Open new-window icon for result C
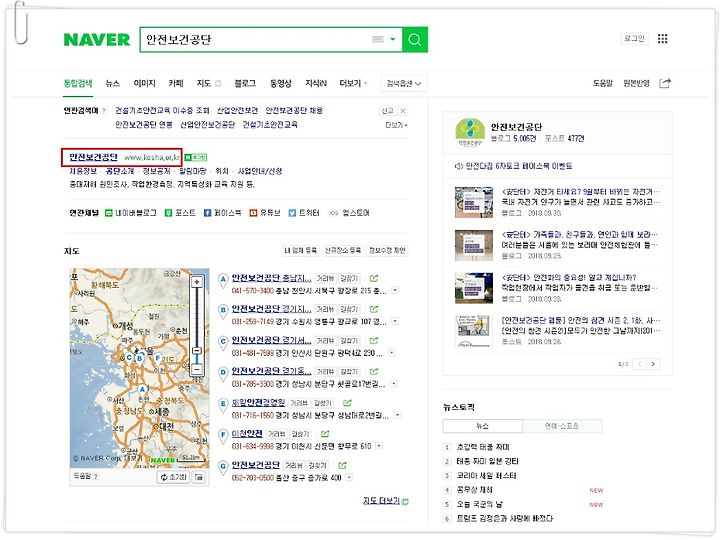The height and width of the screenshot is (540, 720). (x=374, y=341)
